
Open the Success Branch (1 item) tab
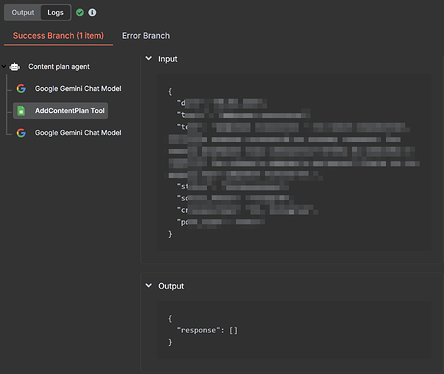pyautogui.click(x=58, y=36)
